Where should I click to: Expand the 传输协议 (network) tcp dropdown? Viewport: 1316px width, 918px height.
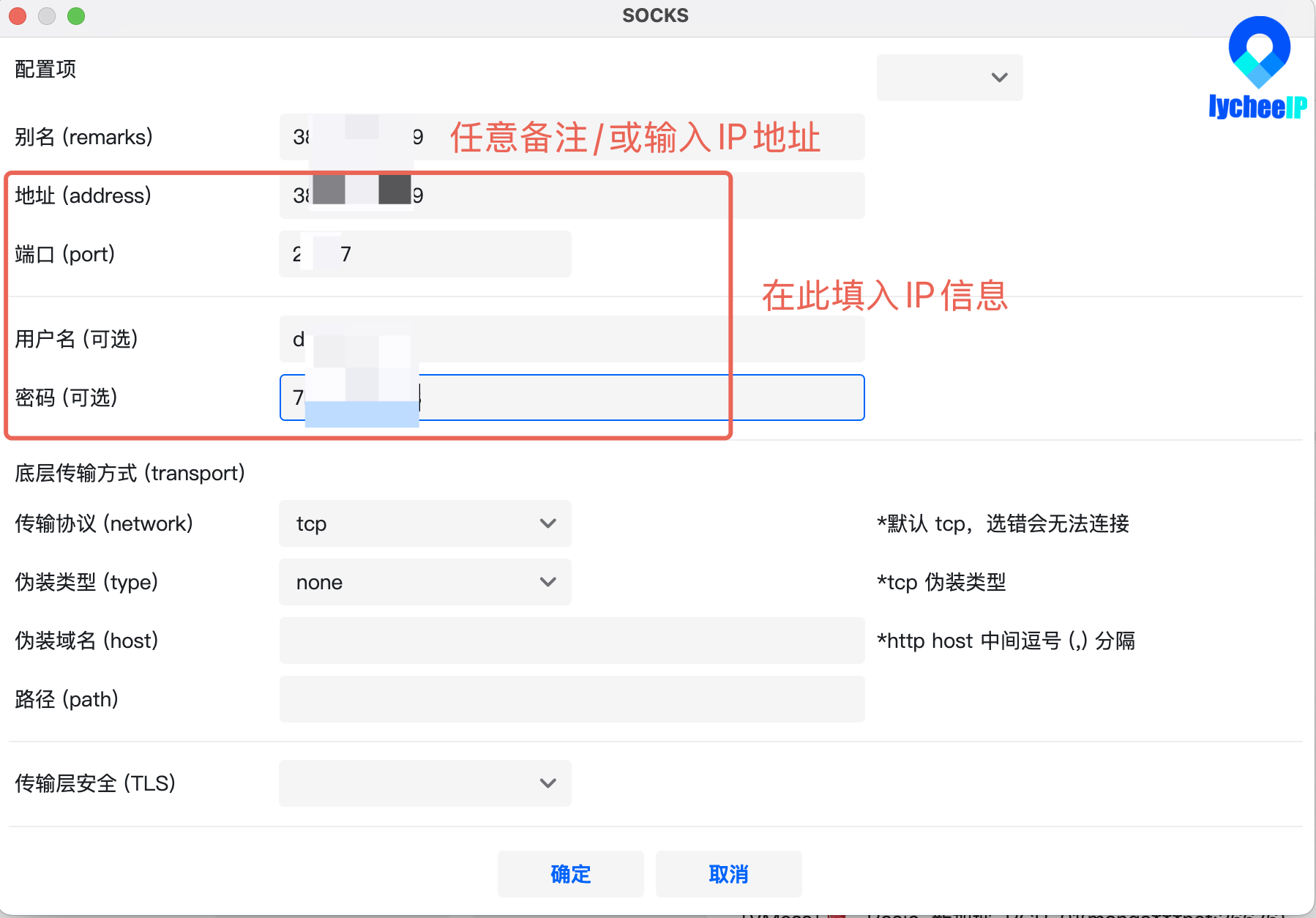(x=425, y=523)
